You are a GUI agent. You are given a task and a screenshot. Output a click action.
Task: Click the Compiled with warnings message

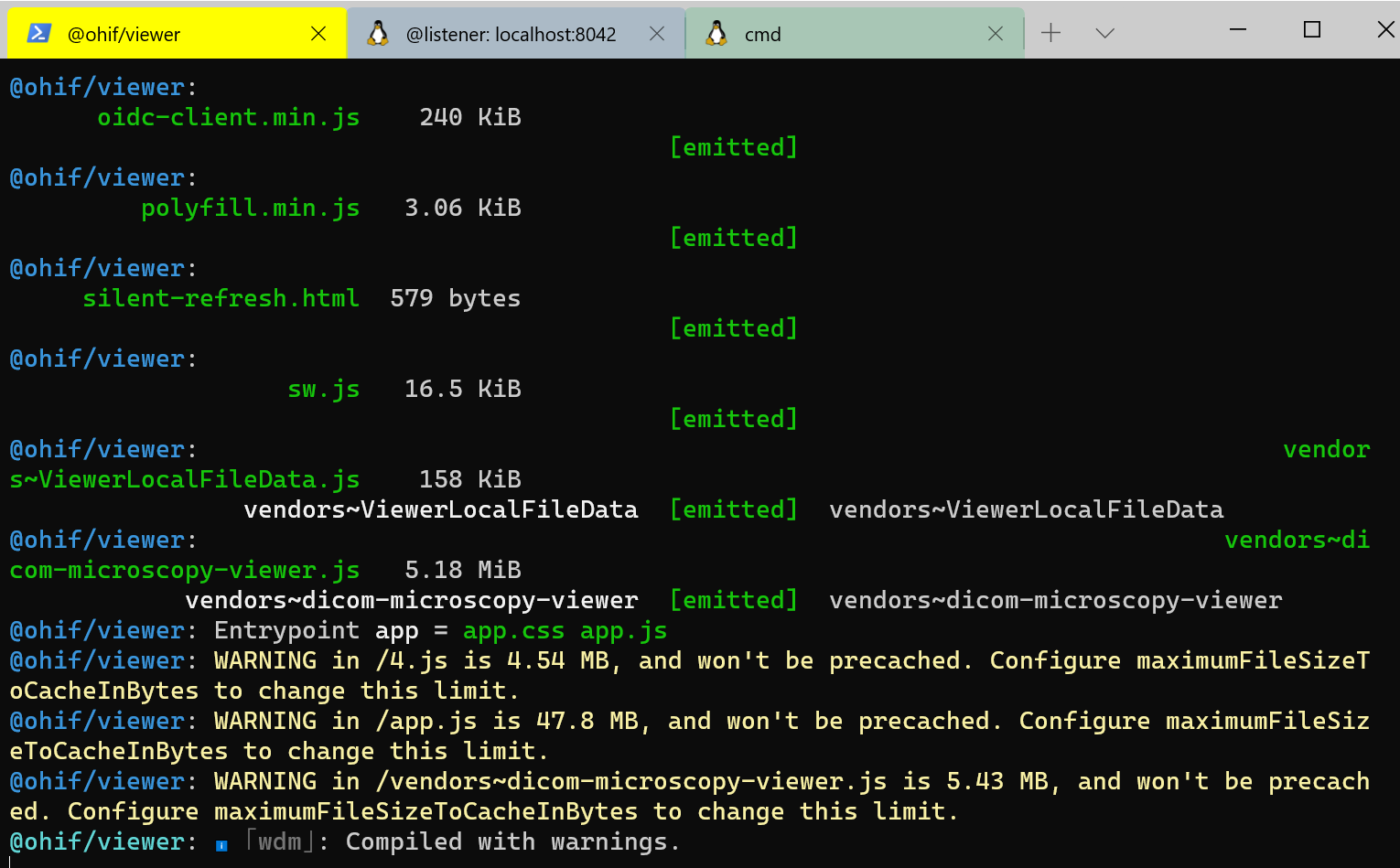[512, 841]
